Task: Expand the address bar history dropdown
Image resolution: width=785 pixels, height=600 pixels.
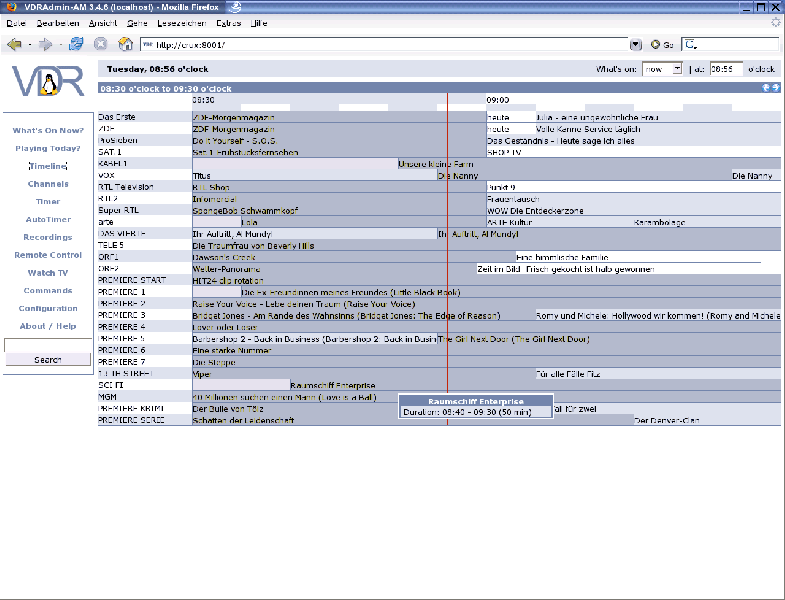Action: pyautogui.click(x=636, y=44)
